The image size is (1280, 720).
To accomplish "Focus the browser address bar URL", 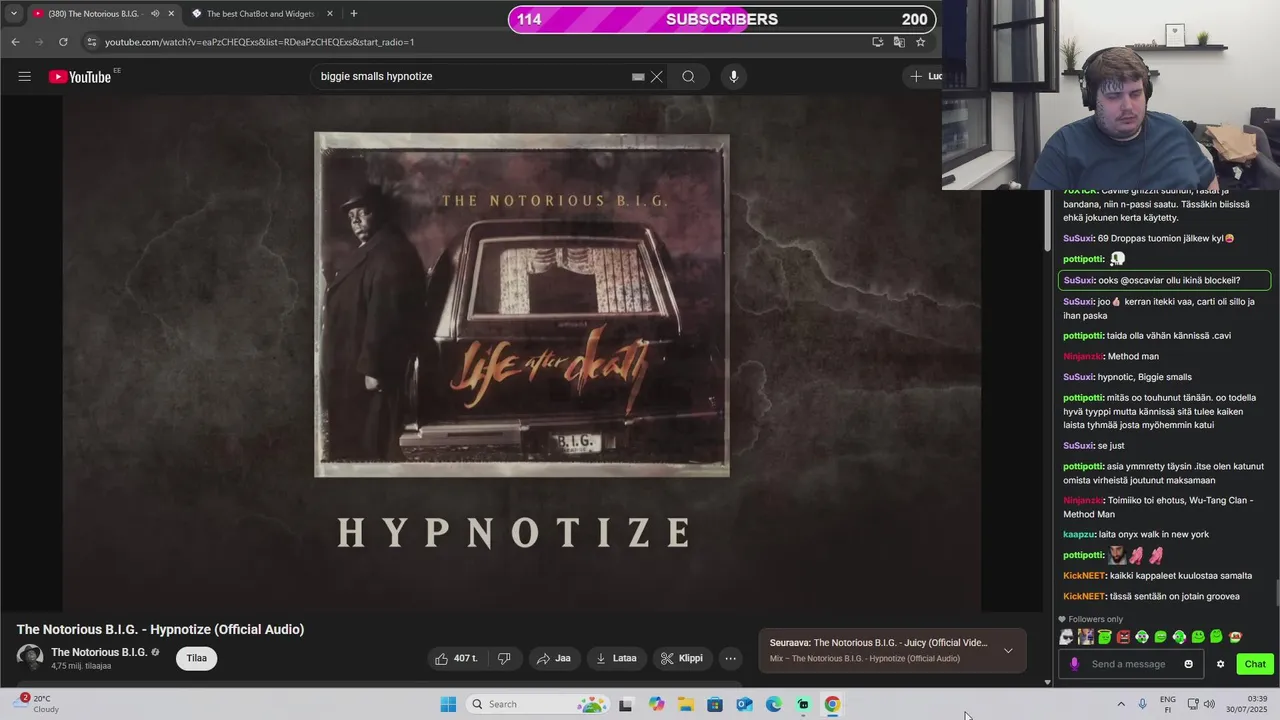I will click(x=260, y=42).
